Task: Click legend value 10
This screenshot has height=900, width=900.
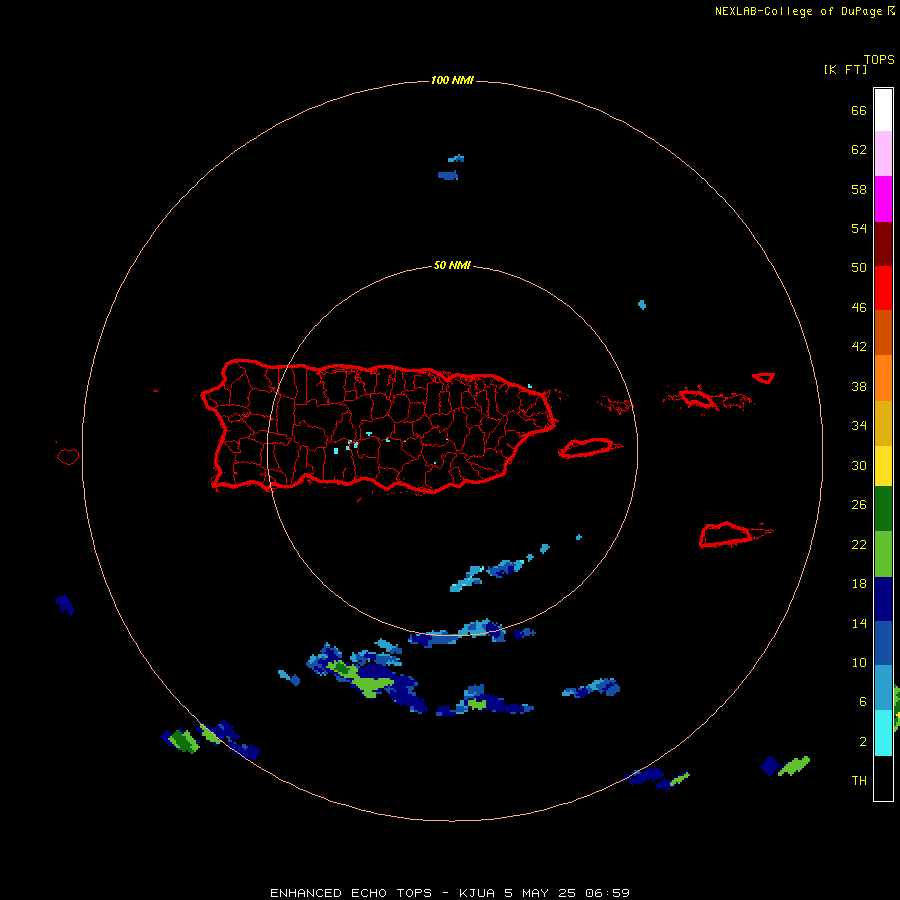Action: [859, 663]
